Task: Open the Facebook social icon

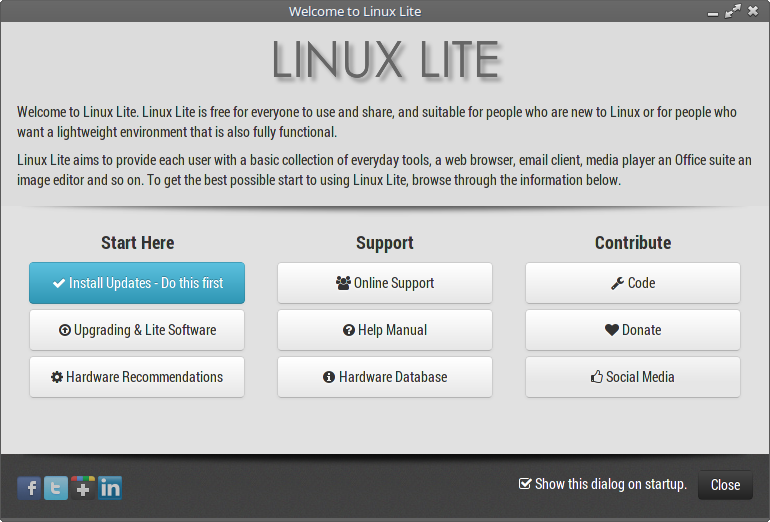Action: pos(30,488)
